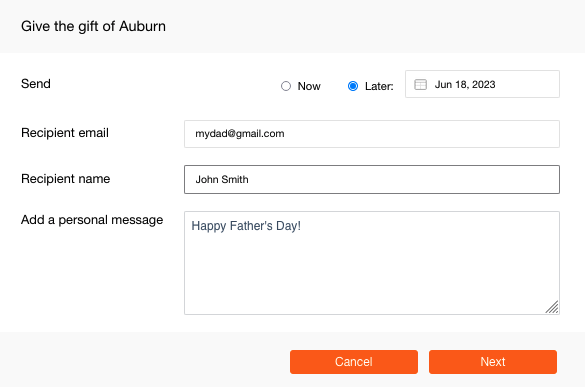Focus the Recipient name field
Screen dimensions: 585x387
coord(372,180)
